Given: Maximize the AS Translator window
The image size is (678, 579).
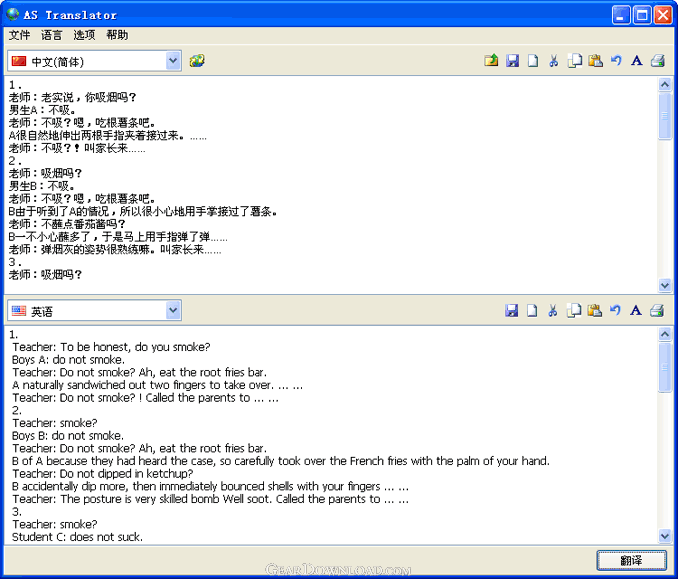Looking at the screenshot, I should coord(642,15).
